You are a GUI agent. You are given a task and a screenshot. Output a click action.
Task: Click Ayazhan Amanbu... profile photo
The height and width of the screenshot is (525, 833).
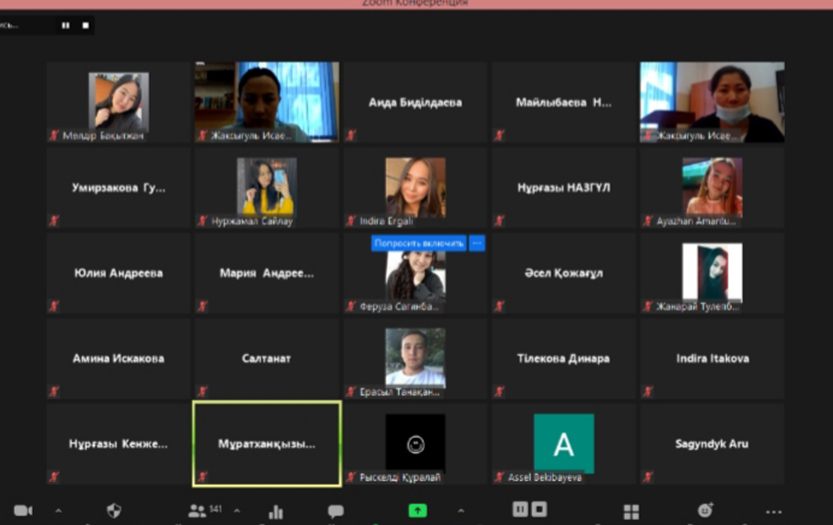pyautogui.click(x=712, y=187)
